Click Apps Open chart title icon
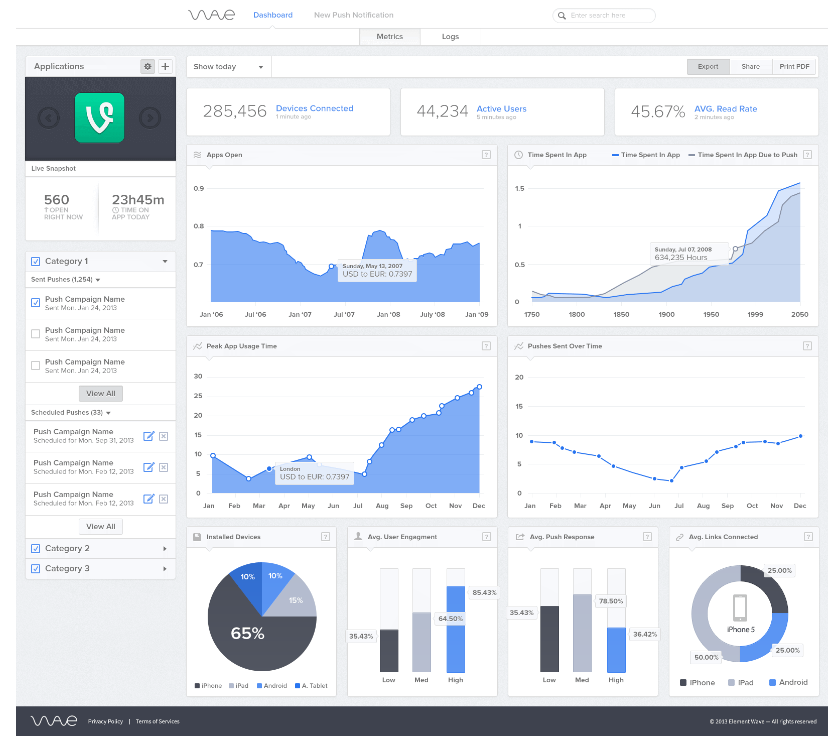Screen dimensions: 837x738 pyautogui.click(x=198, y=155)
